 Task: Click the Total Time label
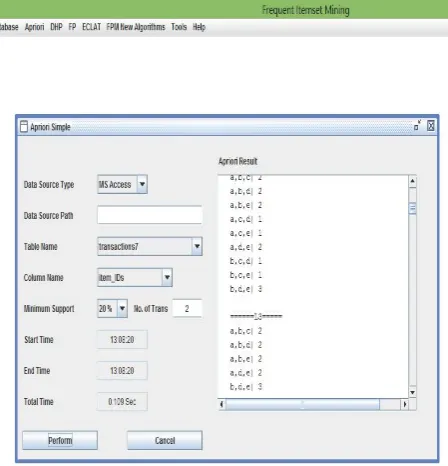(39, 402)
